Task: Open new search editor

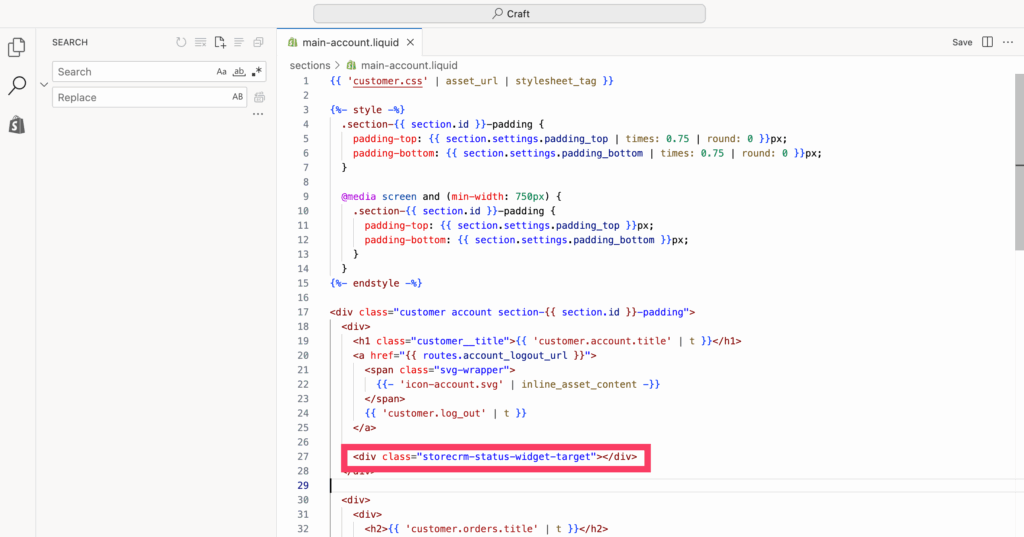Action: coord(220,42)
